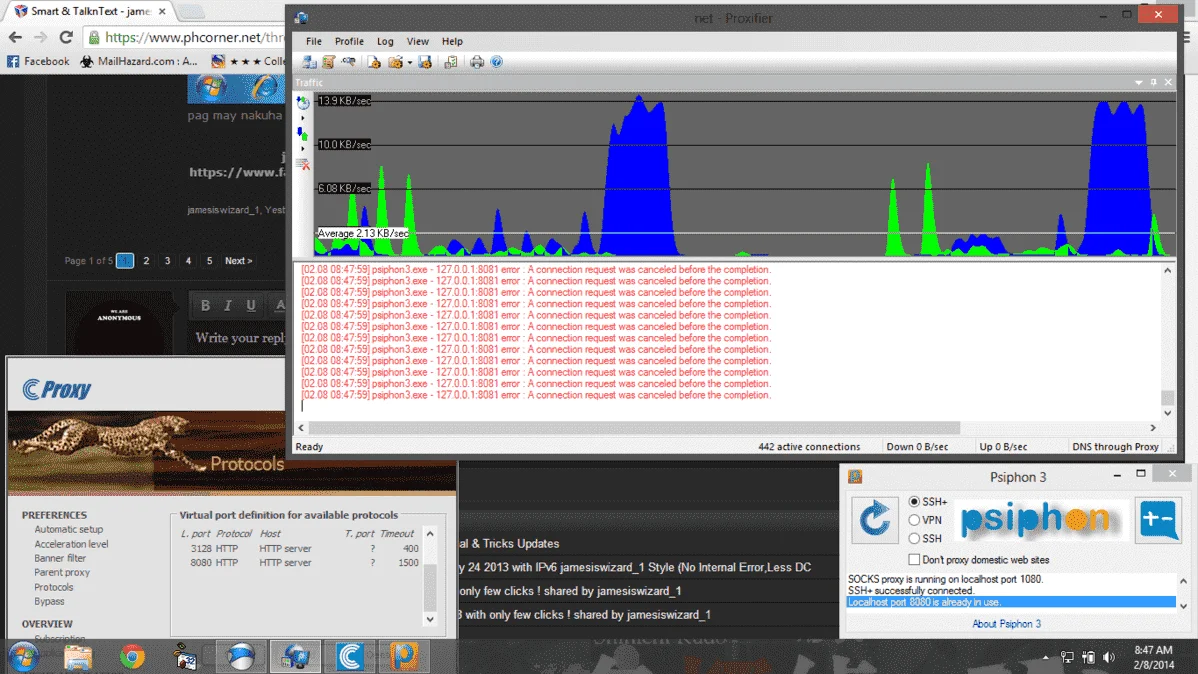1198x674 pixels.
Task: Click the blue Help question-mark icon
Action: tap(497, 62)
